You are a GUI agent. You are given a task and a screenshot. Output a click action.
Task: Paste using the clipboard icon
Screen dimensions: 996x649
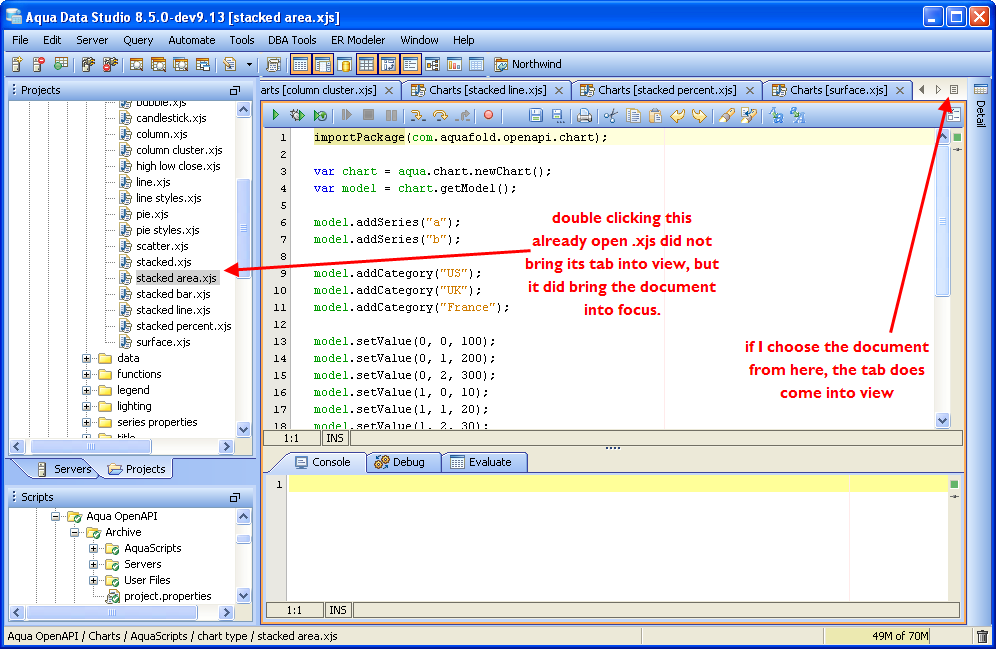click(655, 115)
